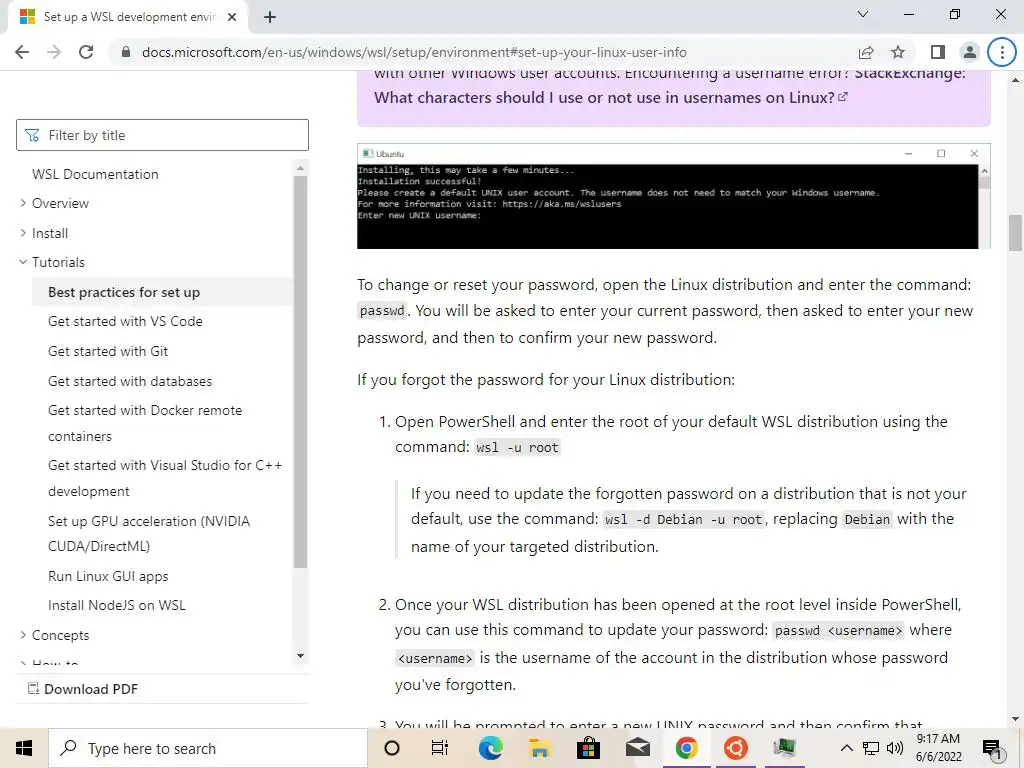This screenshot has width=1024, height=768.
Task: Open Get started with Git
Action: pyautogui.click(x=108, y=351)
